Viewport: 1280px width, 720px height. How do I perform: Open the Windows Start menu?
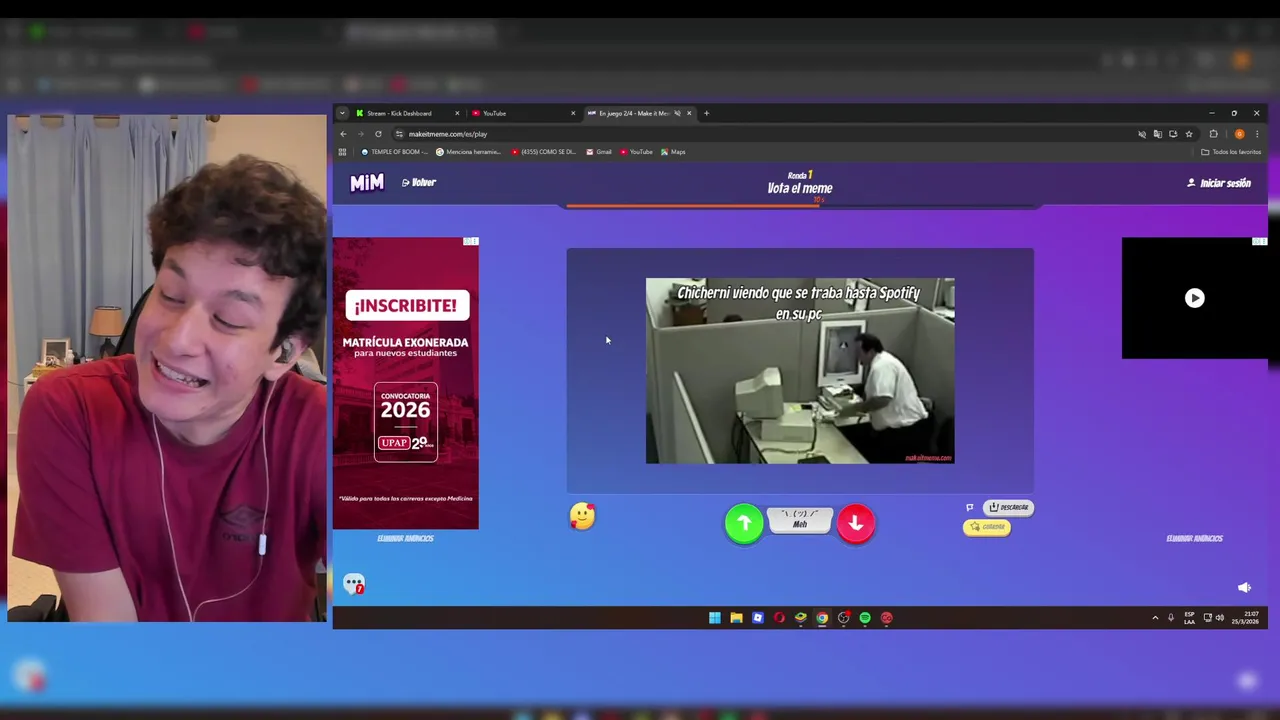(714, 618)
